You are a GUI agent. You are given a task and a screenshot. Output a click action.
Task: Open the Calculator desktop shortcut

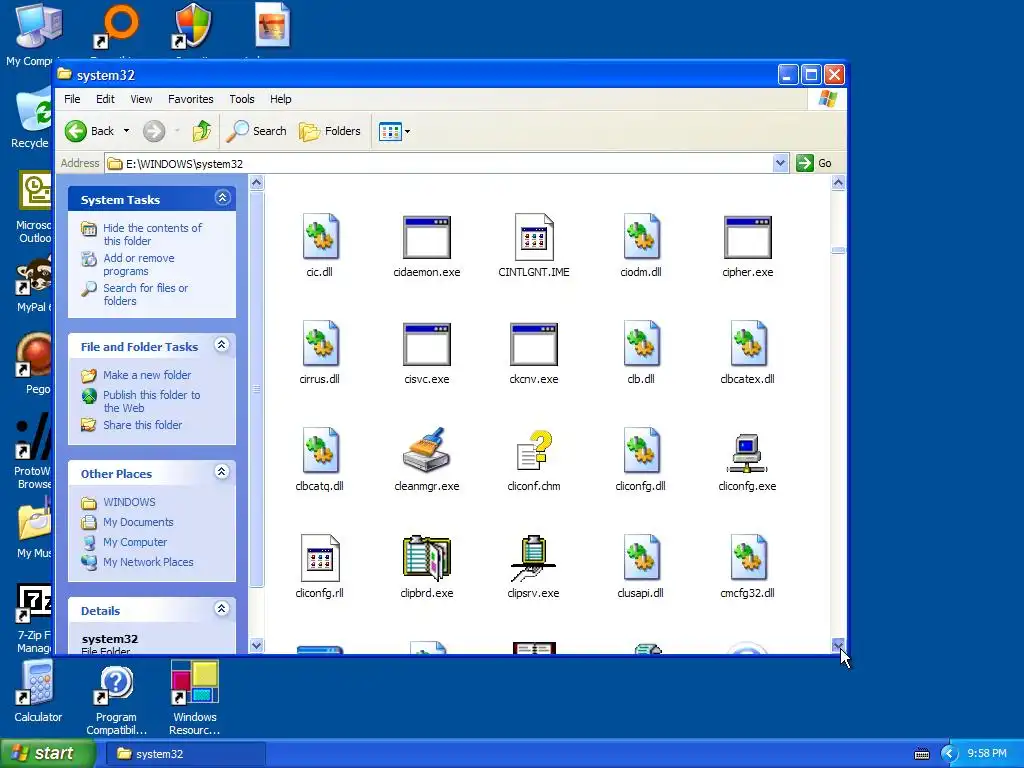tap(38, 692)
